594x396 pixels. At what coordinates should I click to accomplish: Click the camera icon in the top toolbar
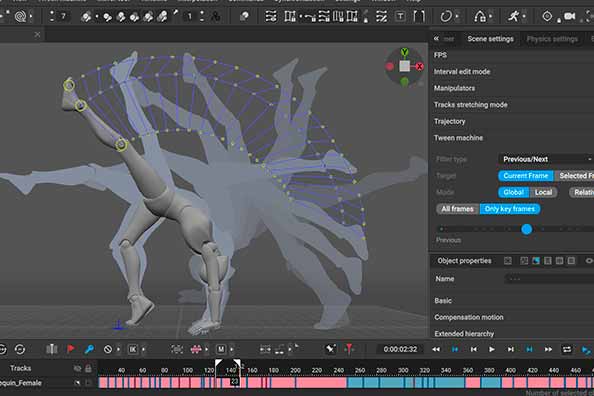click(x=569, y=16)
